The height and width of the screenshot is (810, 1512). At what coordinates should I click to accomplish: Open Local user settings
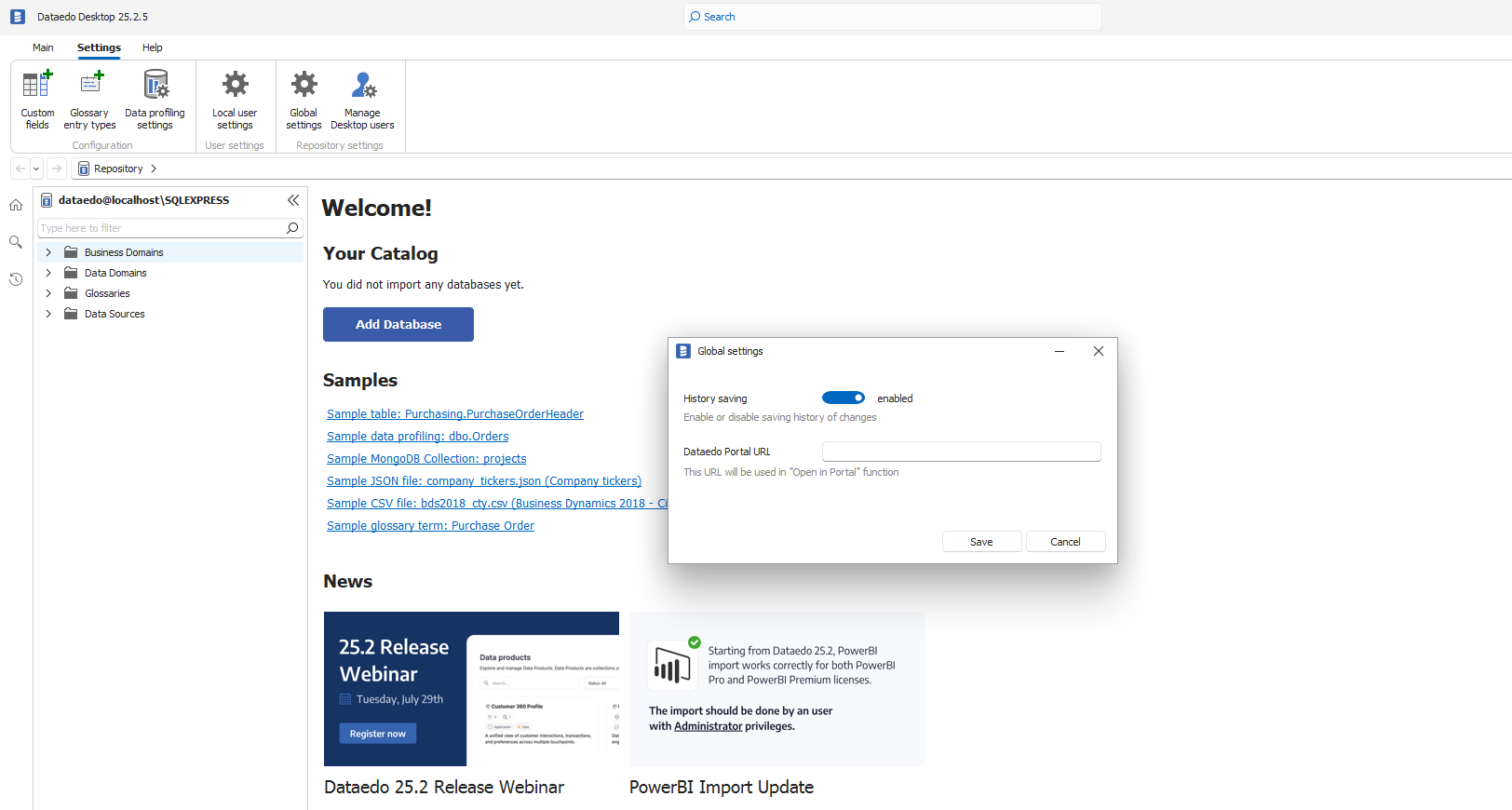point(235,99)
